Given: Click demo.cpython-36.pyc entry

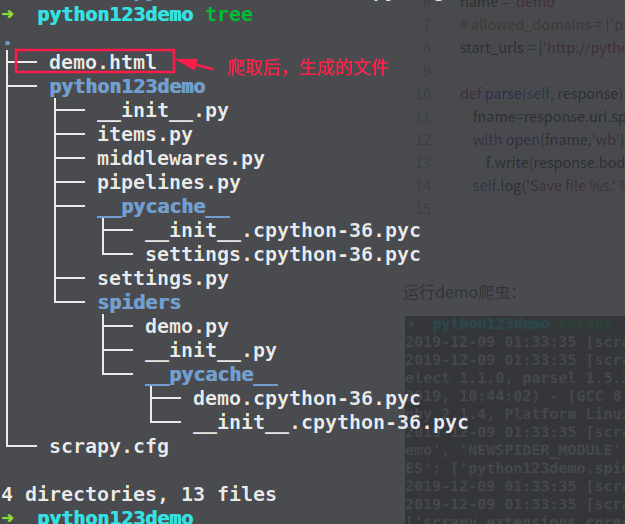Looking at the screenshot, I should (x=307, y=399).
